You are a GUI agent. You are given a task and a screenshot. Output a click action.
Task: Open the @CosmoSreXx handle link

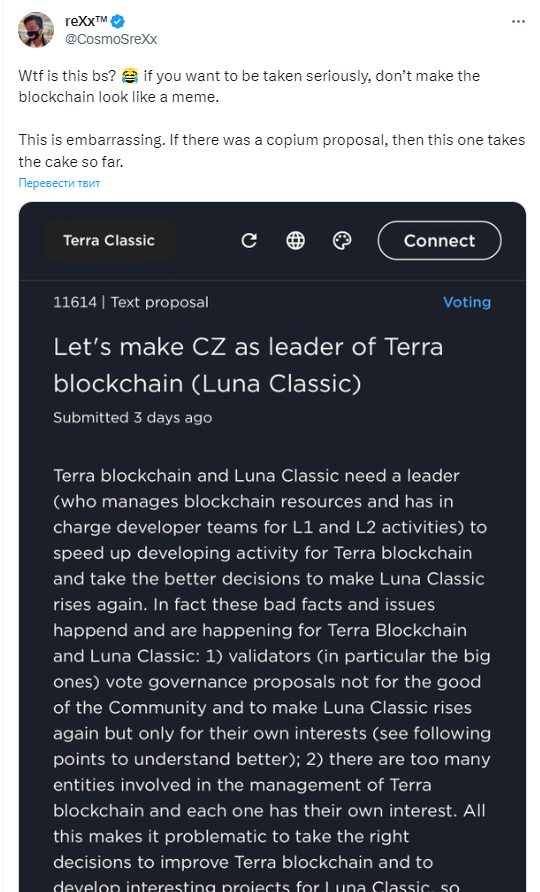(111, 39)
